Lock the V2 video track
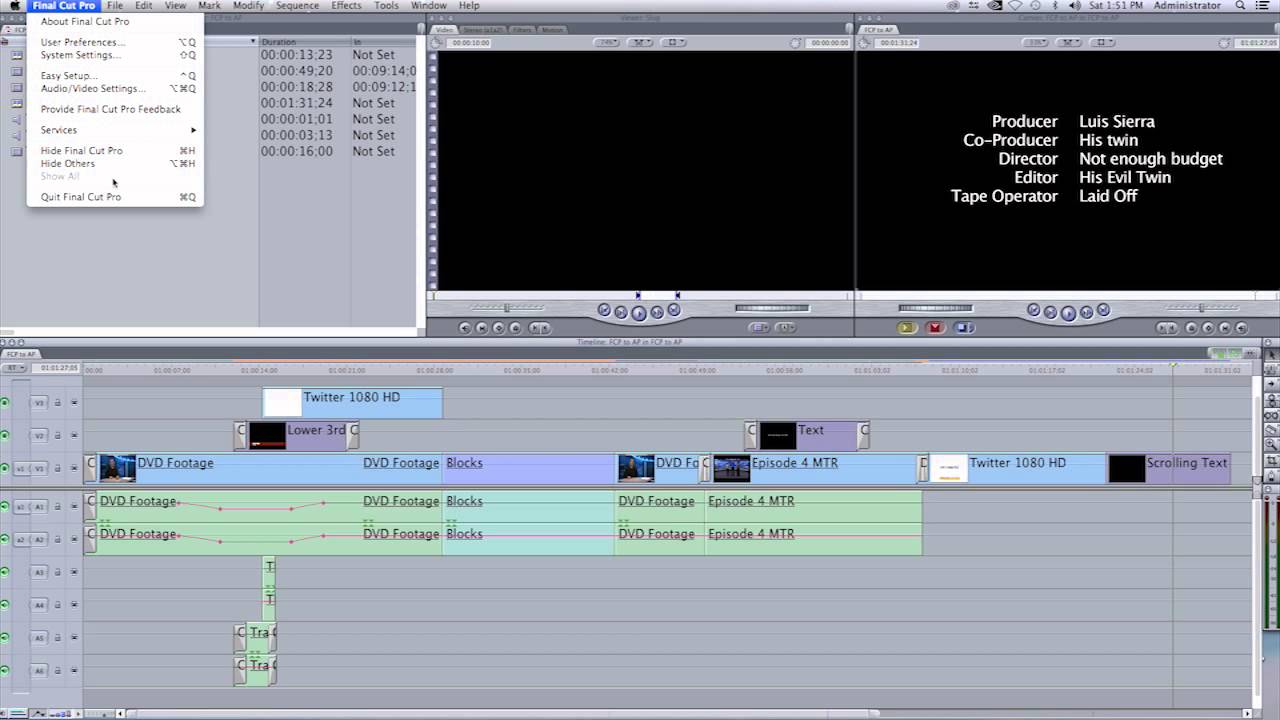1280x720 pixels. [x=57, y=436]
